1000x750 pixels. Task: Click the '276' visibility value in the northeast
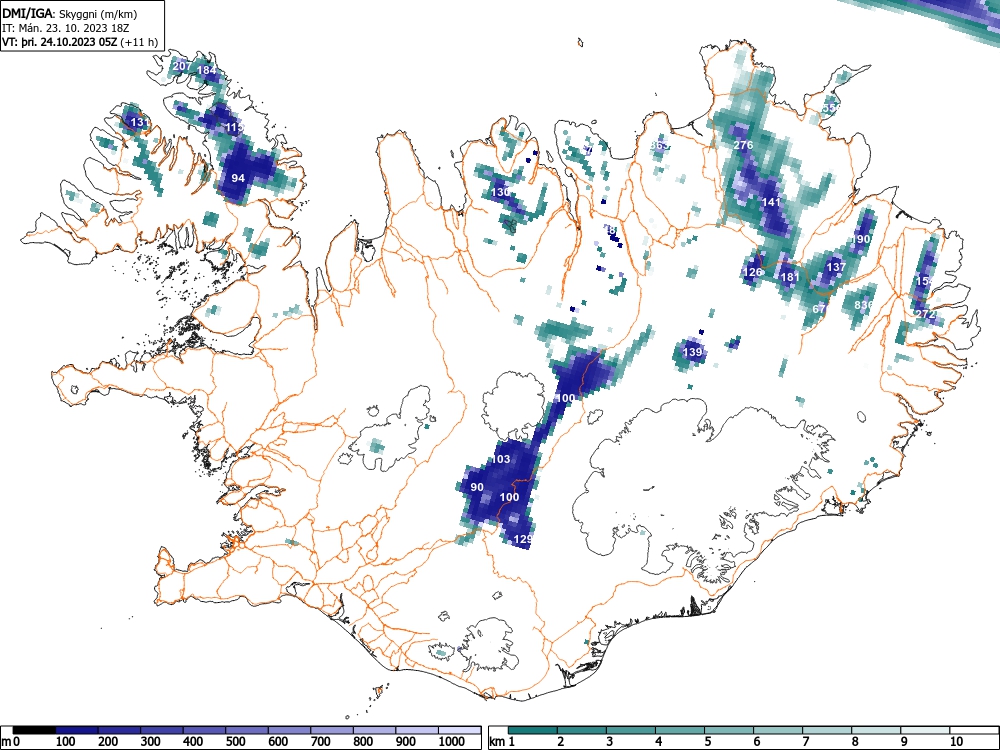pyautogui.click(x=743, y=145)
